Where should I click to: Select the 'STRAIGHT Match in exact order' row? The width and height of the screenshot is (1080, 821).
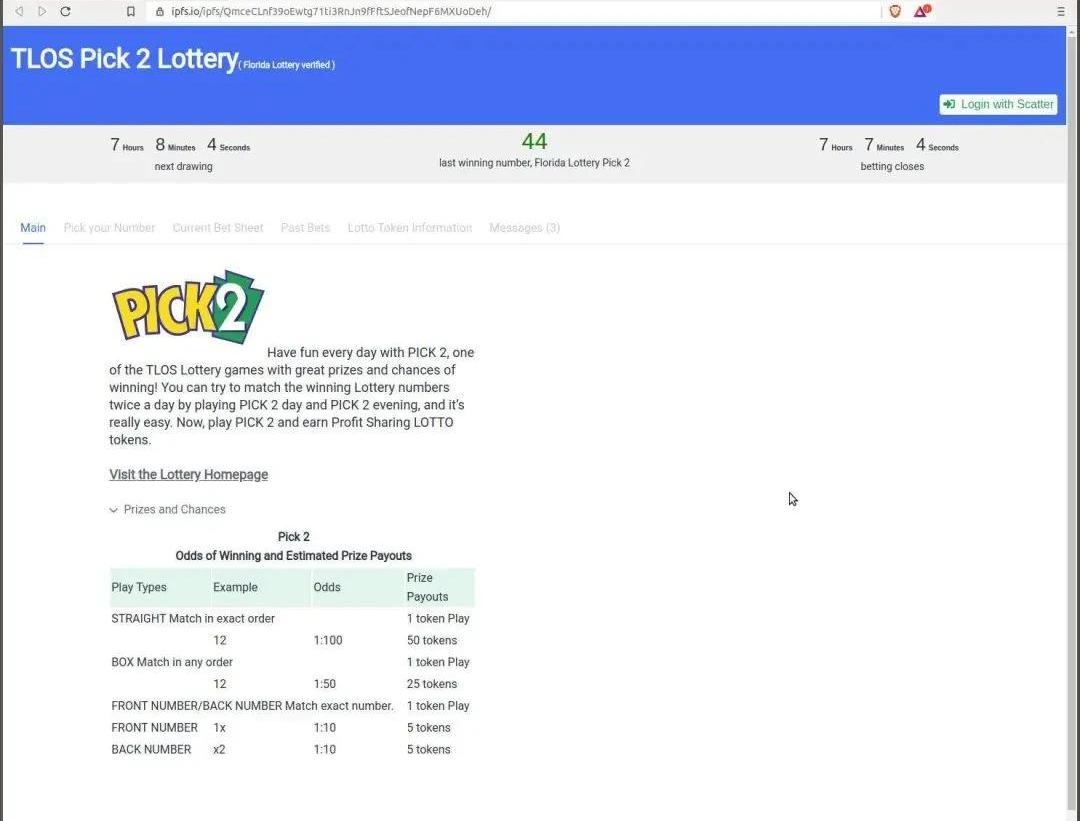click(293, 619)
